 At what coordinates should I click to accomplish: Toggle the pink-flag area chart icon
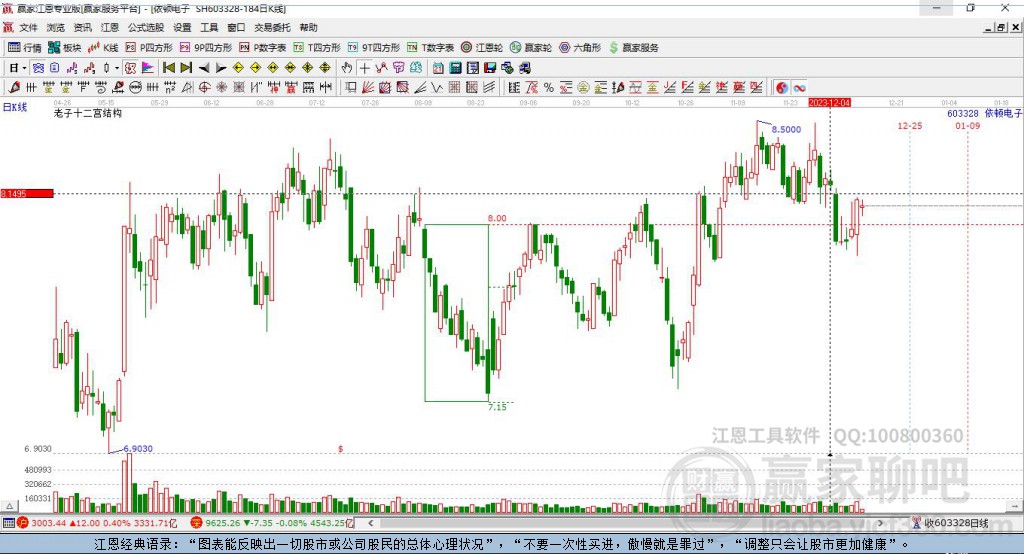pyautogui.click(x=148, y=68)
